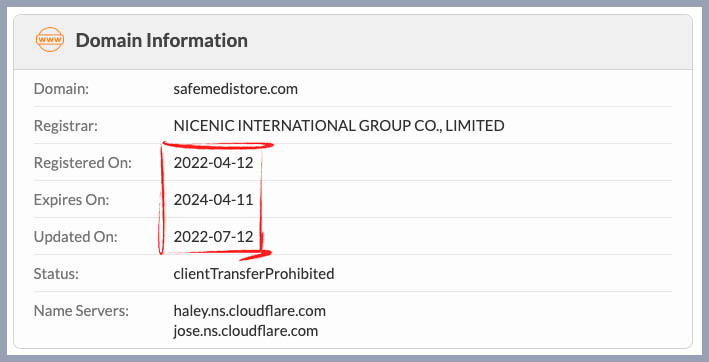
Task: Click the Domain: label
Action: pyautogui.click(x=61, y=89)
